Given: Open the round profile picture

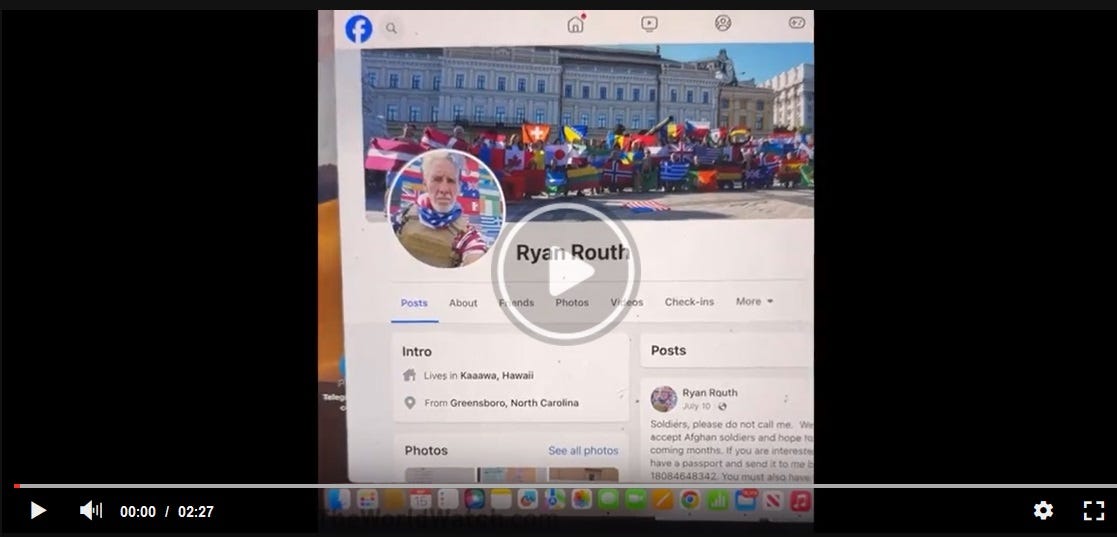Looking at the screenshot, I should 446,208.
